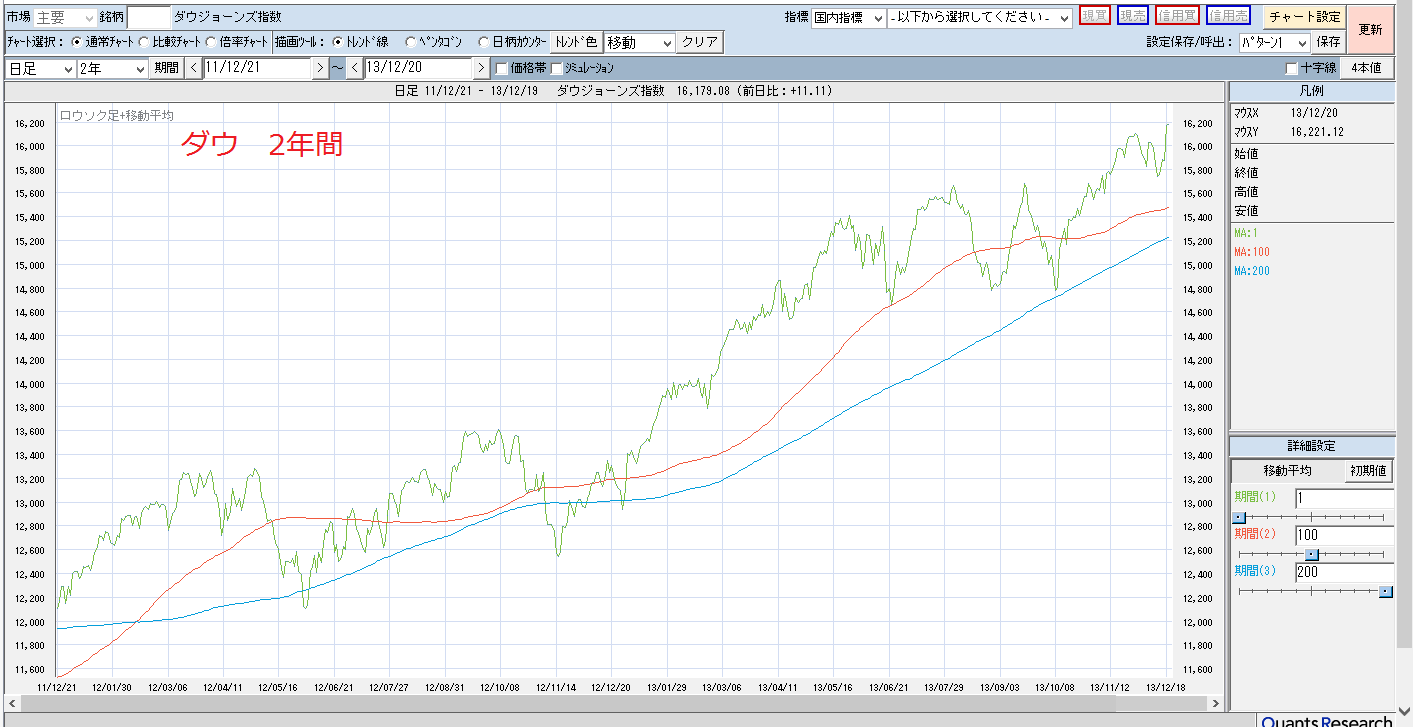Click the 期間(3) value field showing 200
The image size is (1417, 727).
tap(1344, 572)
